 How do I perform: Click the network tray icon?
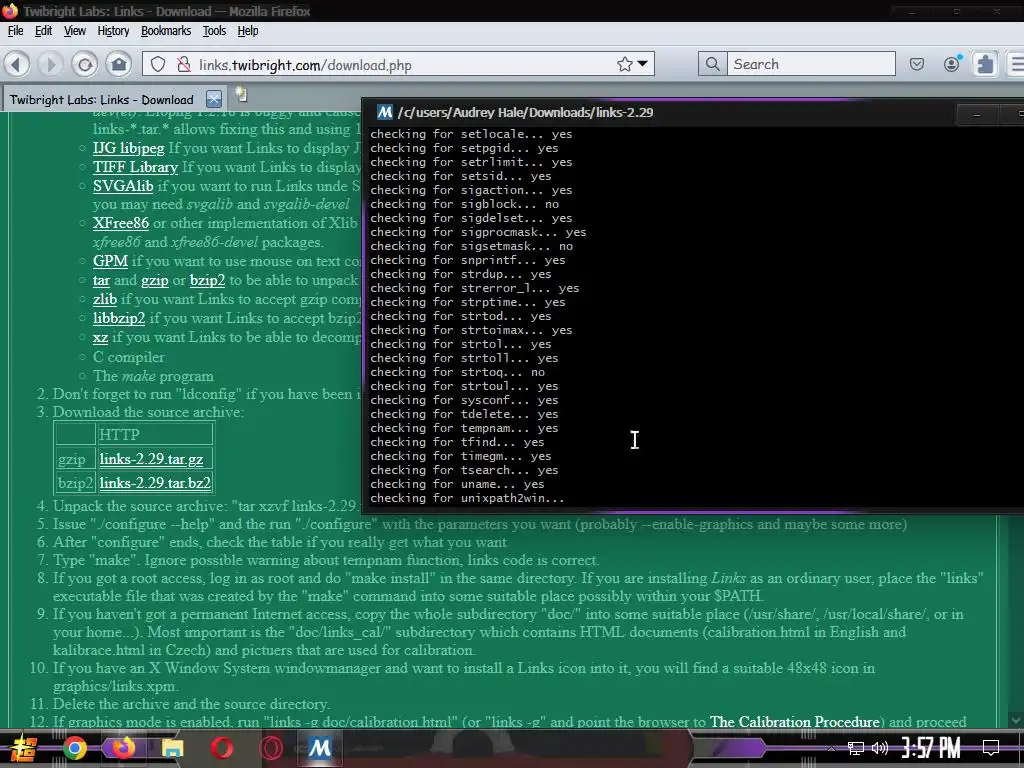coord(855,748)
